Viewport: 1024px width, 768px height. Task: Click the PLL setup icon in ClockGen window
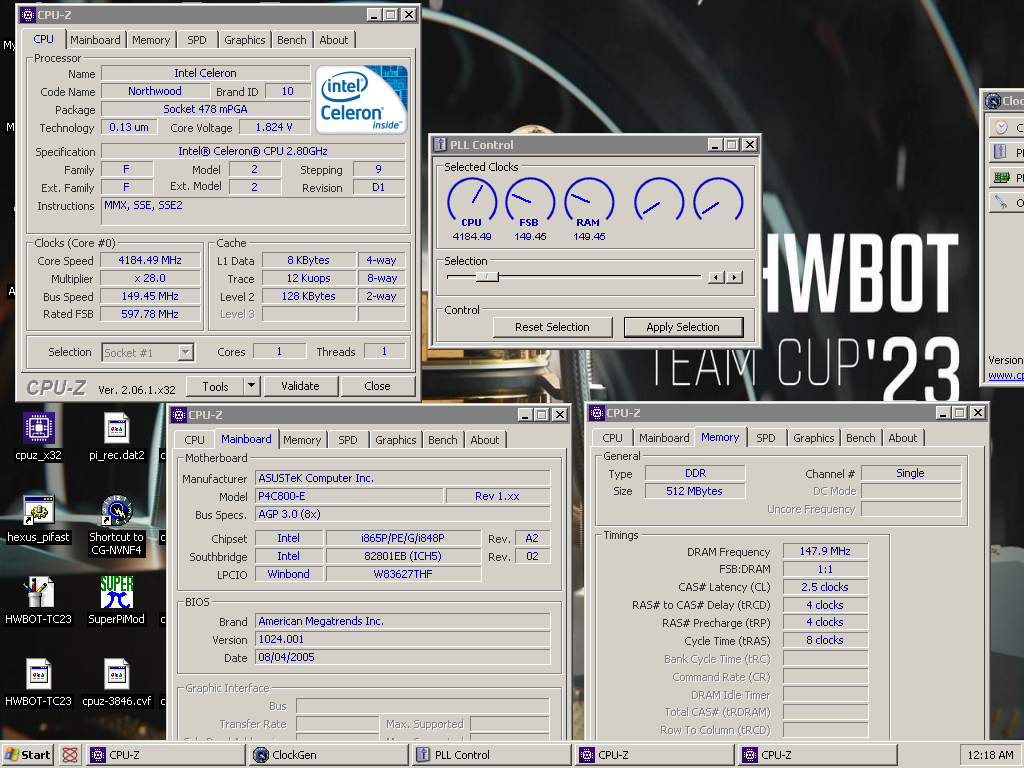click(x=1000, y=152)
